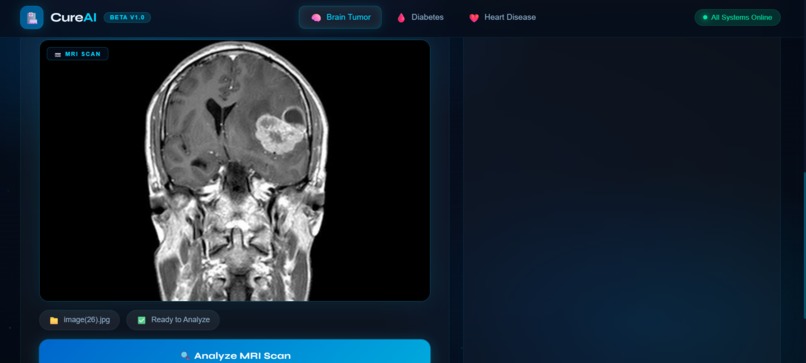Click the CureAI logo icon
Viewport: 806px width, 363px height.
pos(31,17)
